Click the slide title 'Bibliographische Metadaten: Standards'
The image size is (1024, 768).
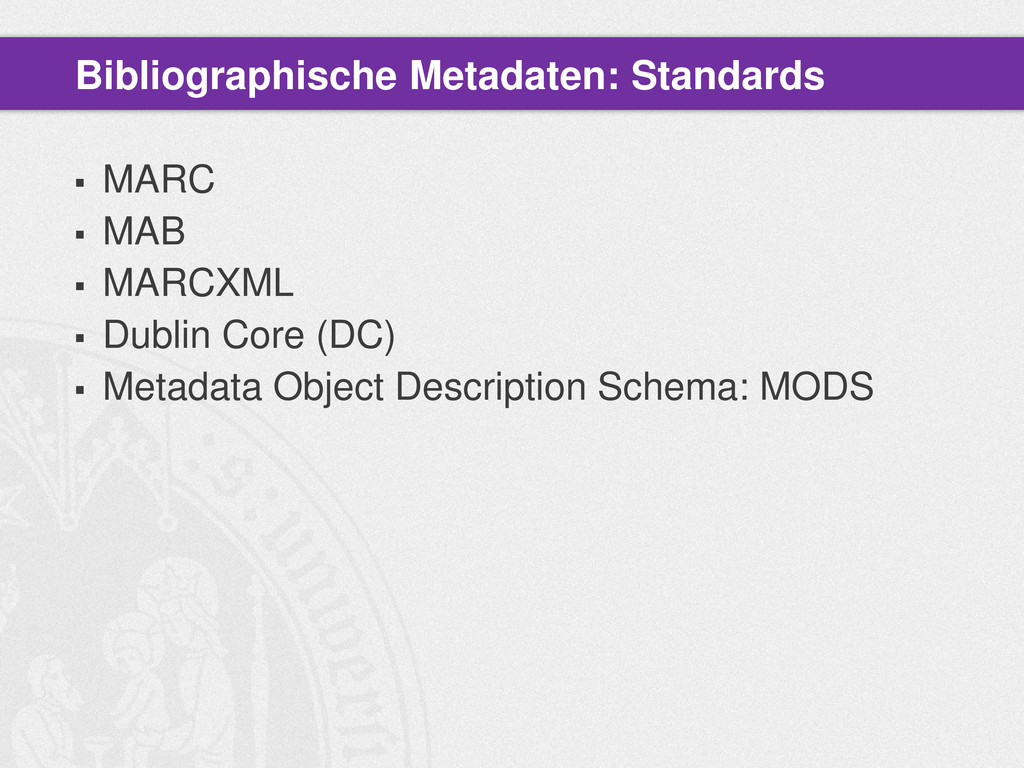[x=450, y=76]
